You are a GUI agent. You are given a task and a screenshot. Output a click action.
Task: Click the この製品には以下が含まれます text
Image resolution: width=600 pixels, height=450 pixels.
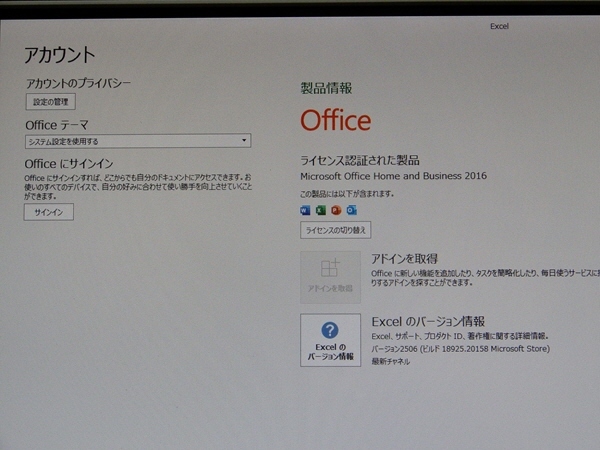(x=347, y=194)
